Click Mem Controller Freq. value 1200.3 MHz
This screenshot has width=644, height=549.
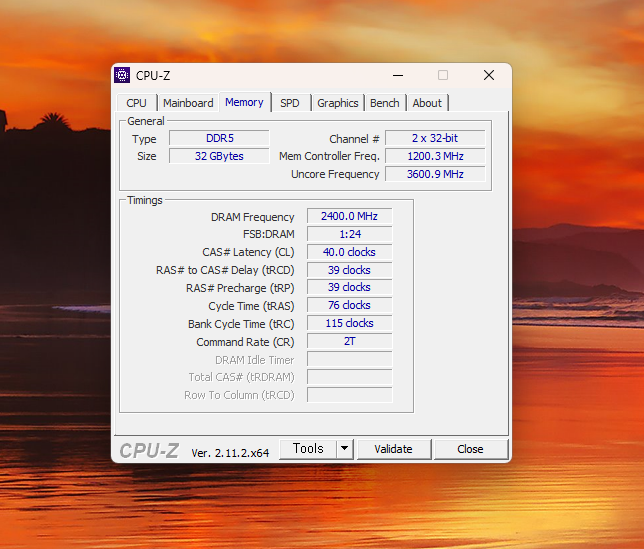[x=435, y=156]
